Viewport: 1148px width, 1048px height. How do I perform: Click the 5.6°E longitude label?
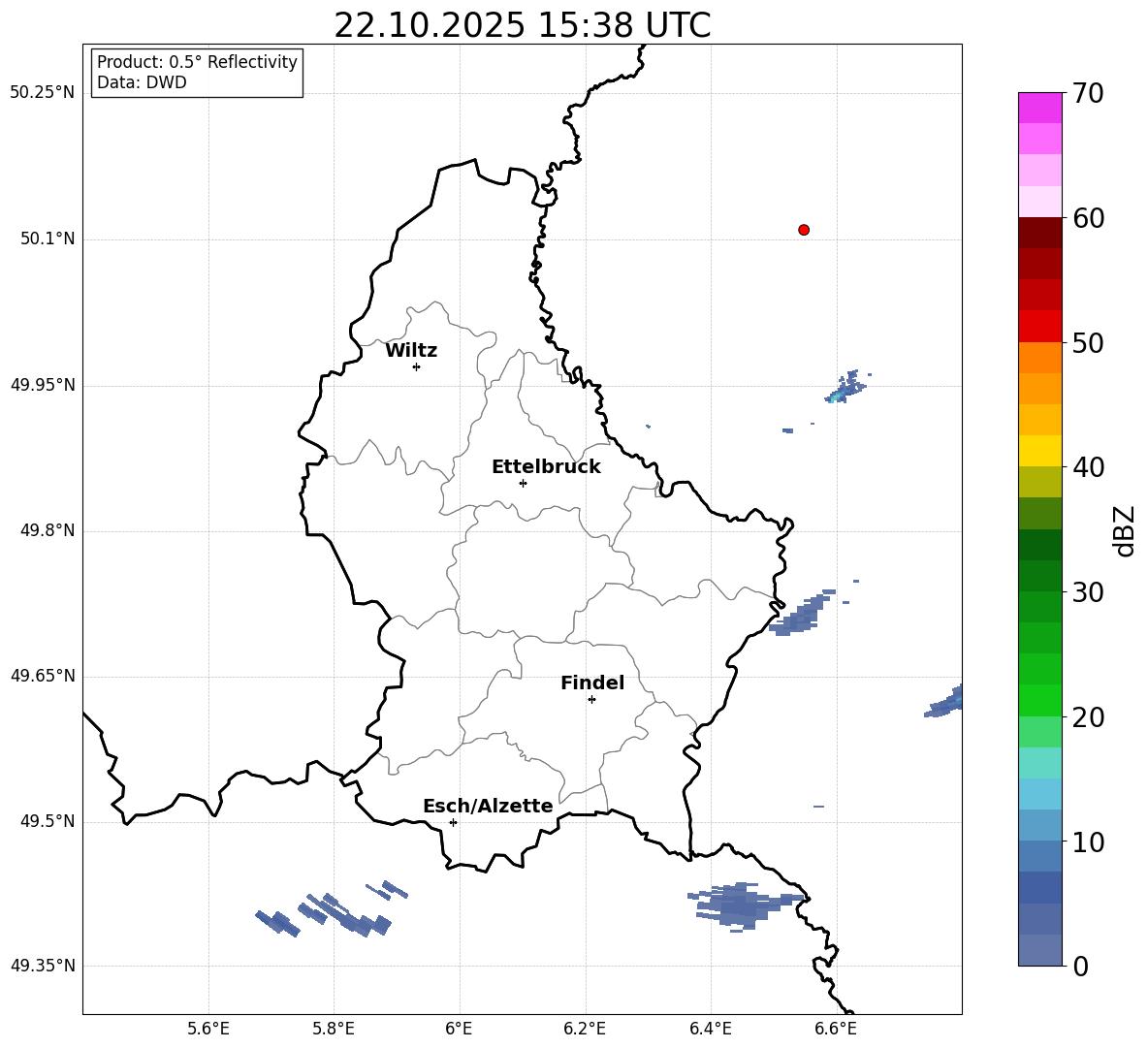point(208,1029)
